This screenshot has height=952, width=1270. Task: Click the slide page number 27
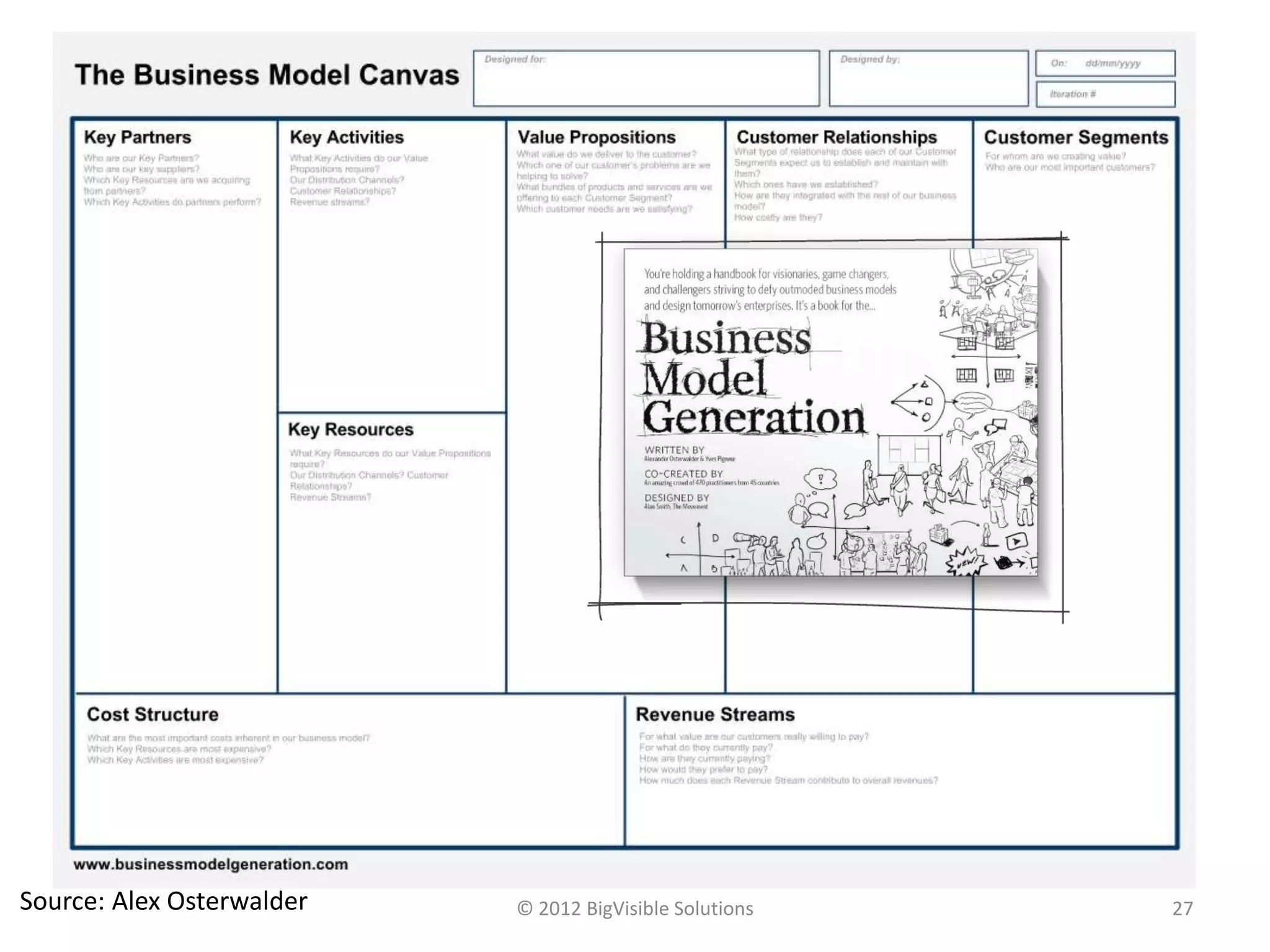tap(1182, 909)
